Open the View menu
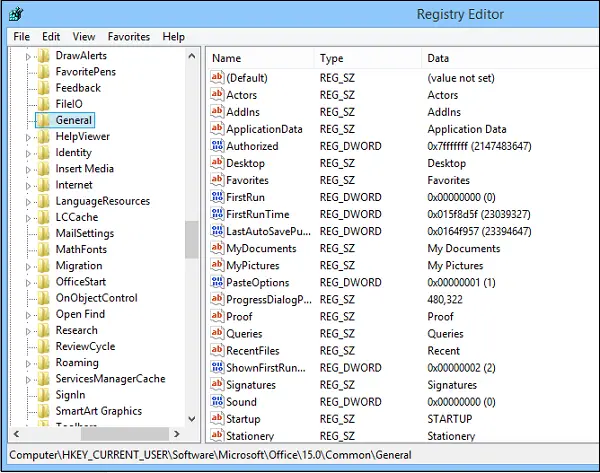 click(x=84, y=37)
